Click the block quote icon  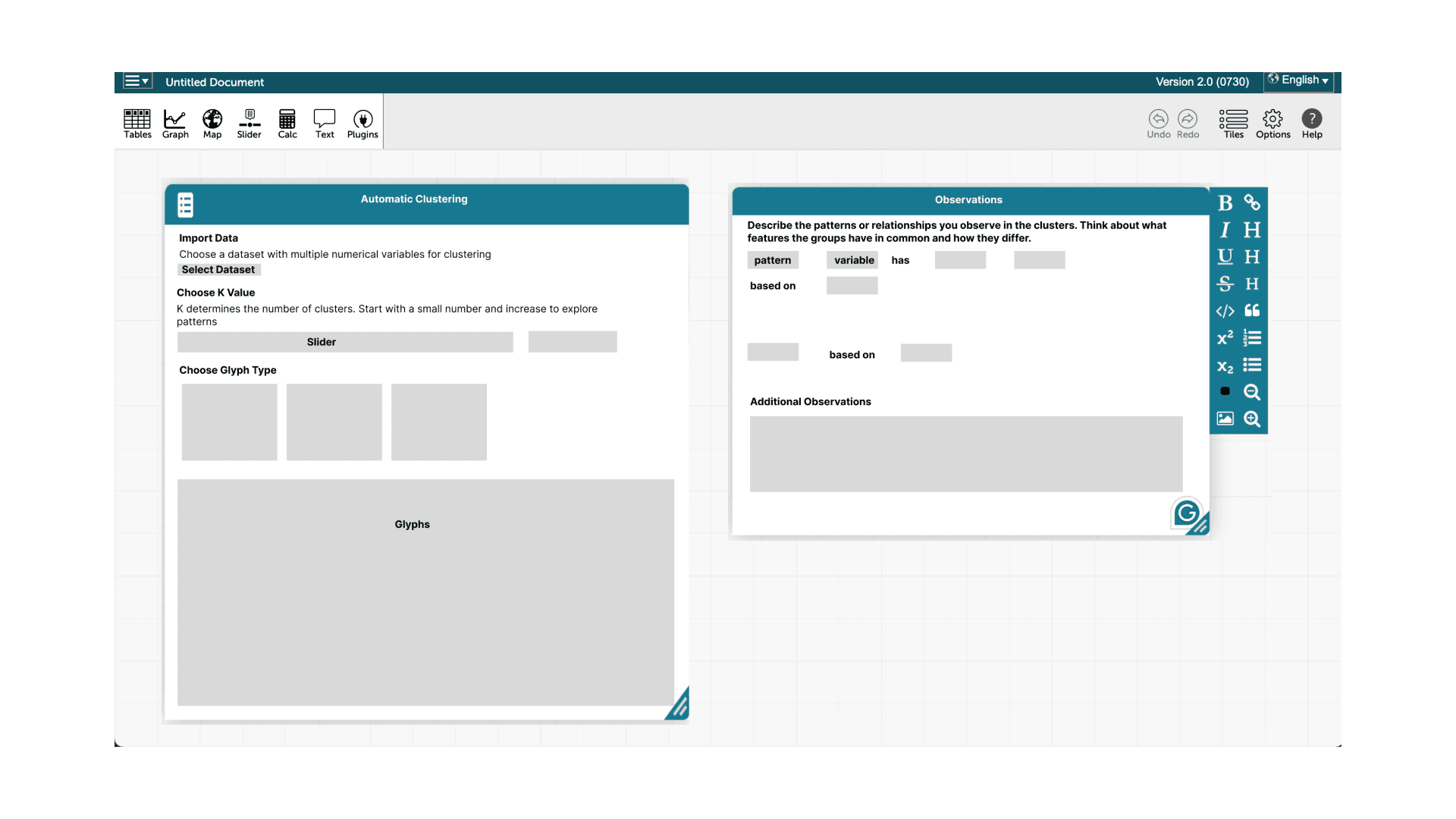tap(1252, 311)
